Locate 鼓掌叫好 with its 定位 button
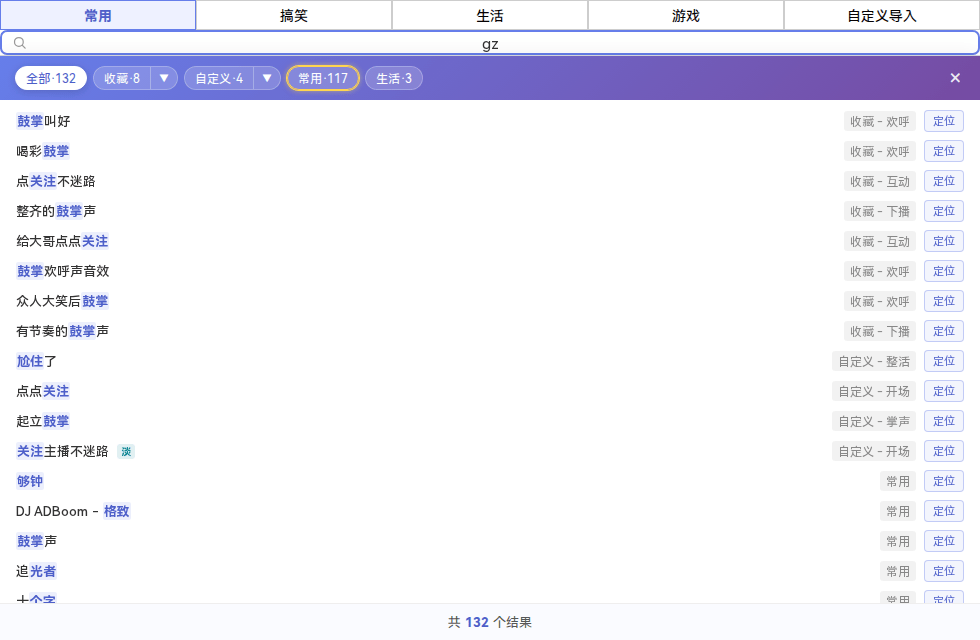 click(x=944, y=121)
